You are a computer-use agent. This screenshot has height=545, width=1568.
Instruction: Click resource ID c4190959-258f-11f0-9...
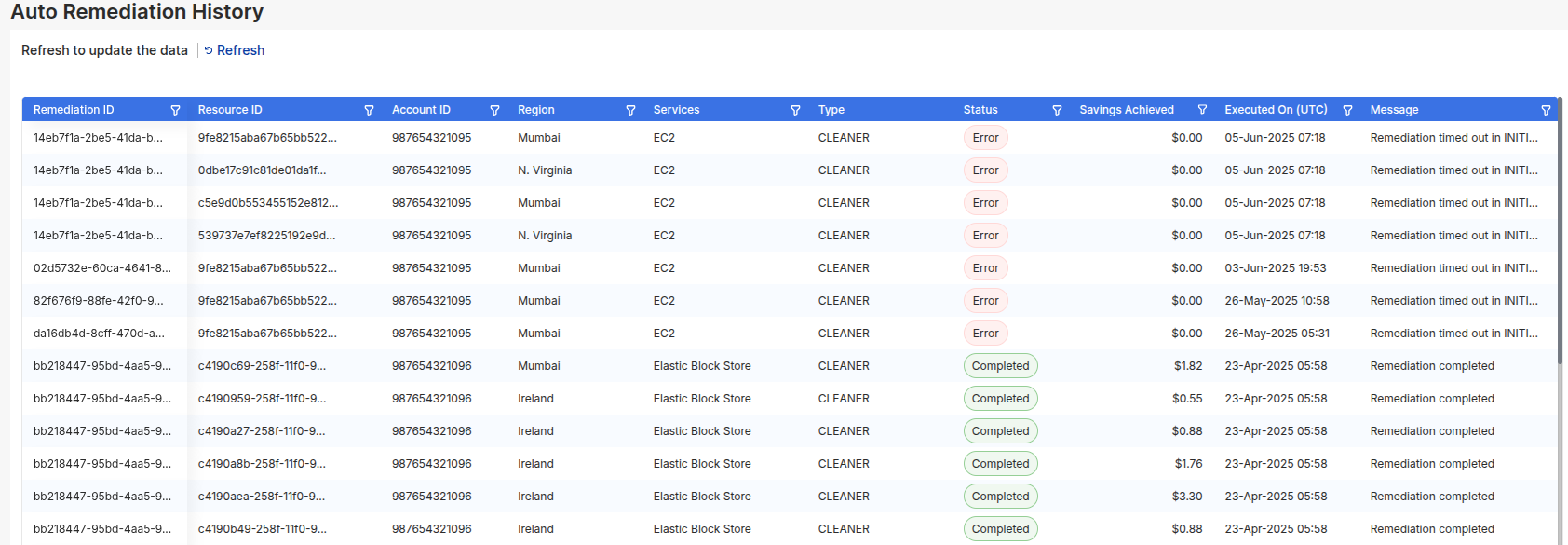[262, 399]
